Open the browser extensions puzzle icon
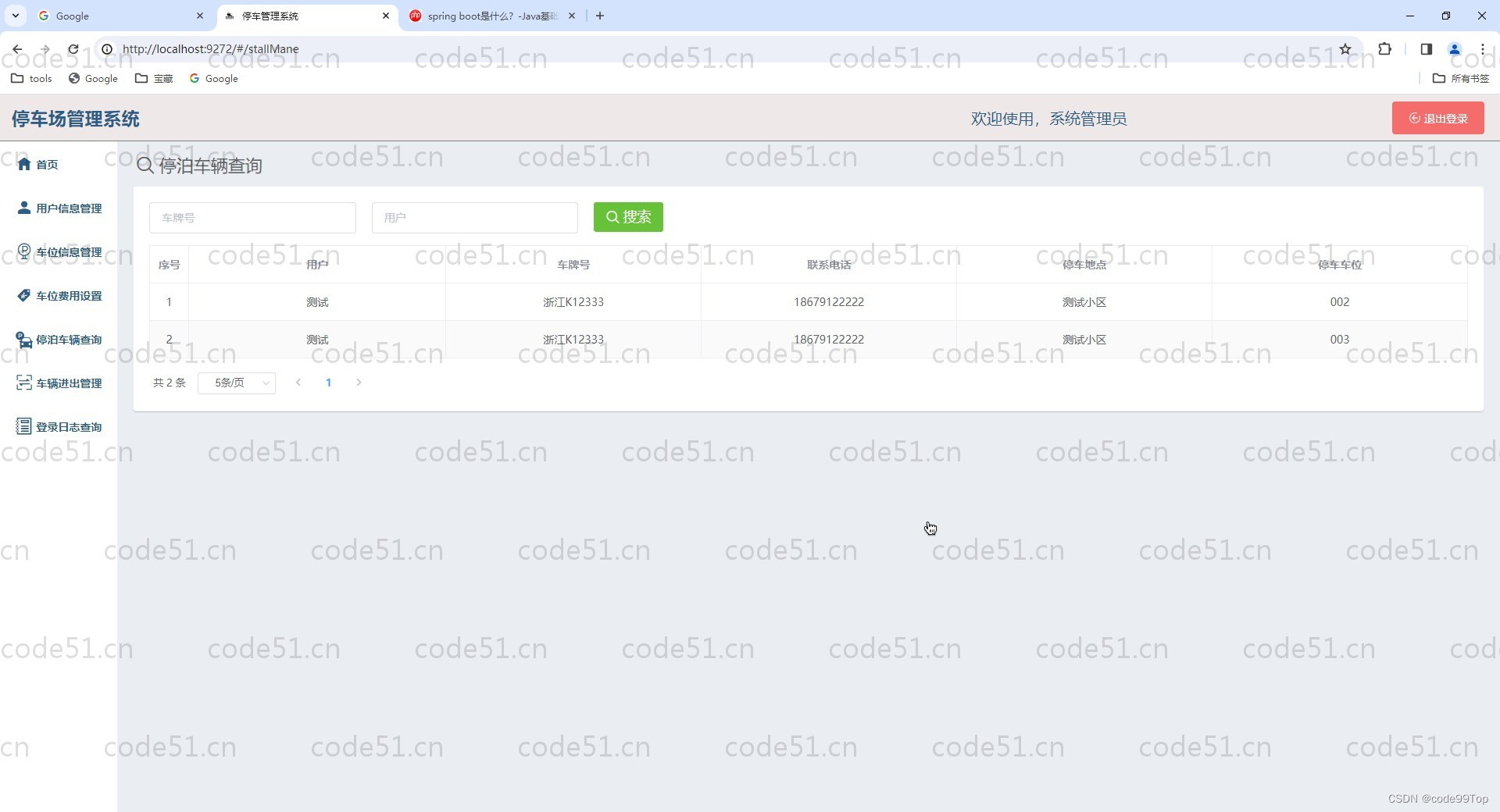 (x=1385, y=48)
